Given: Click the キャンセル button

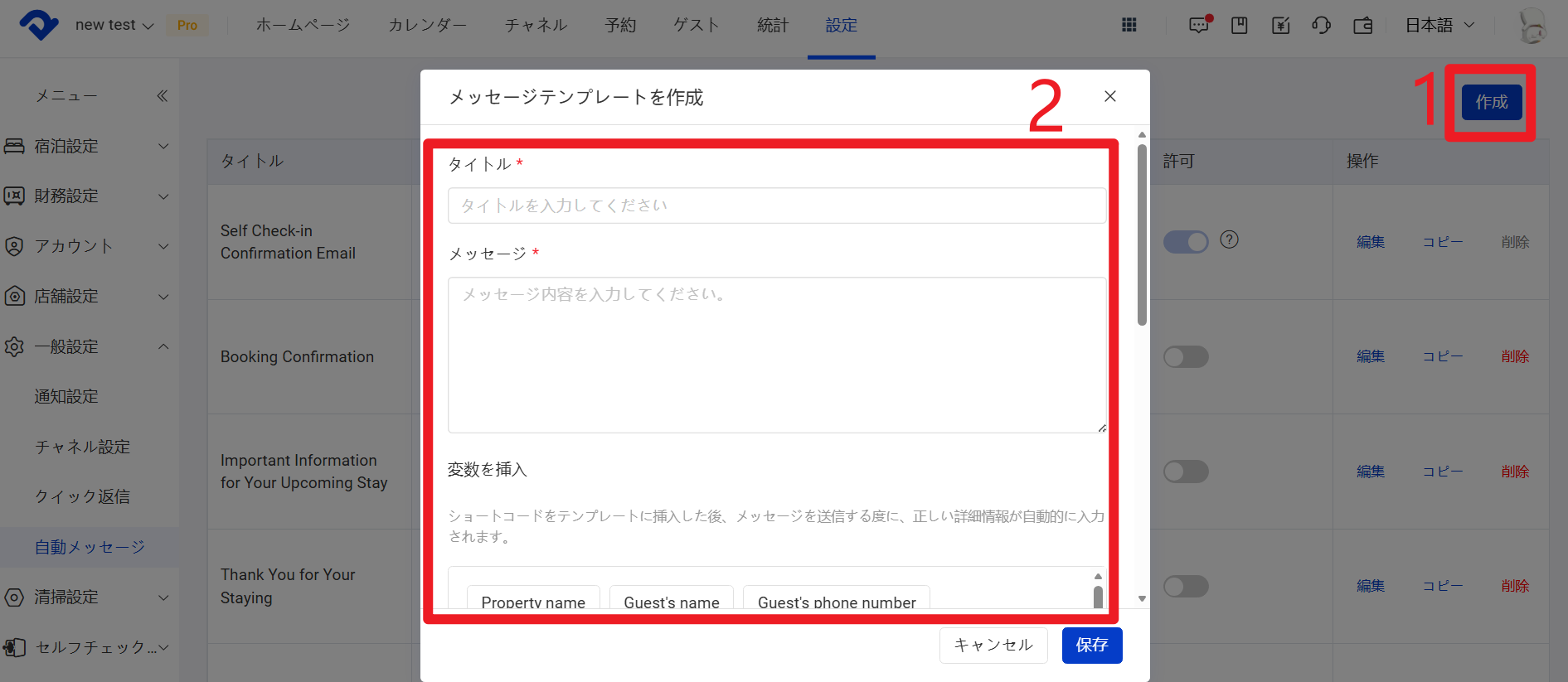Looking at the screenshot, I should (993, 645).
